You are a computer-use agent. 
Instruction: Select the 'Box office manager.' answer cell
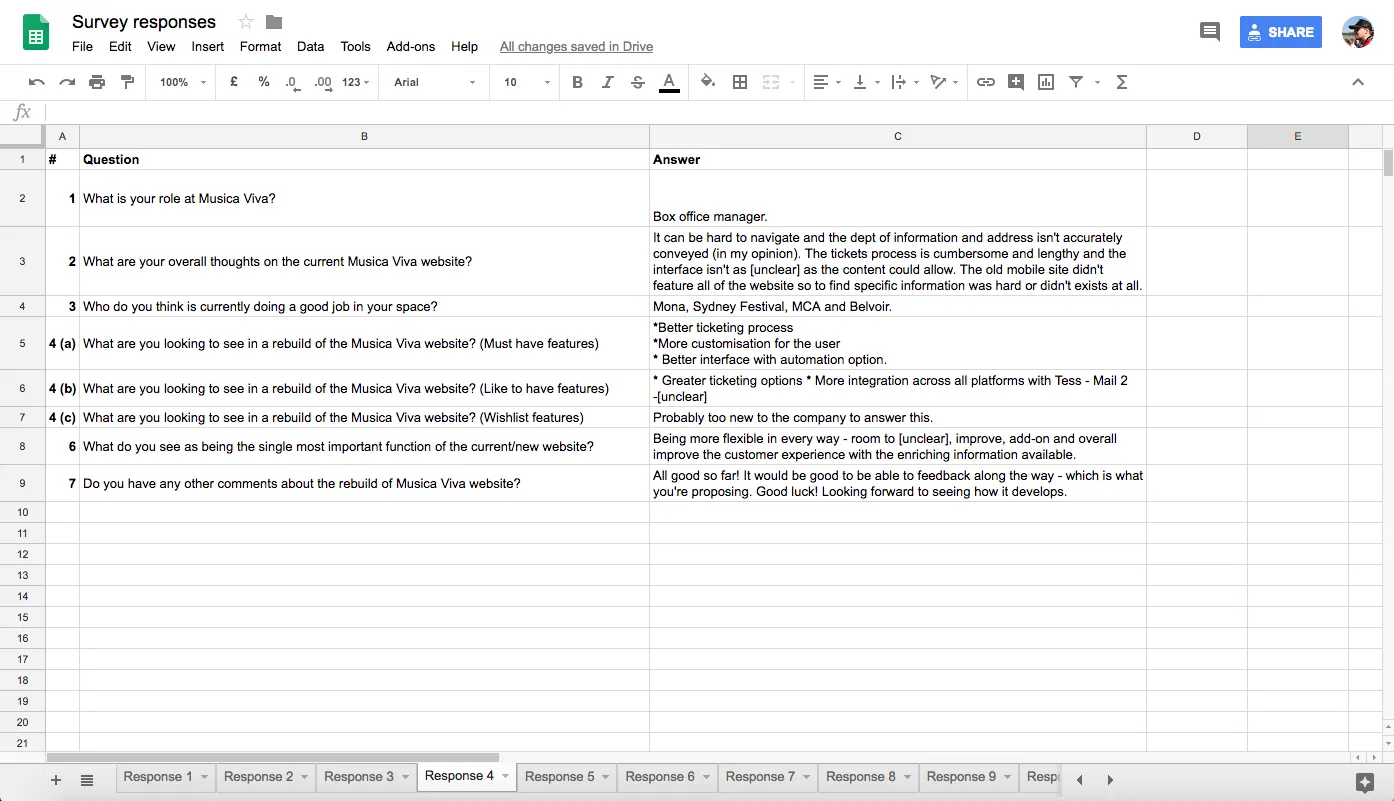(x=898, y=198)
